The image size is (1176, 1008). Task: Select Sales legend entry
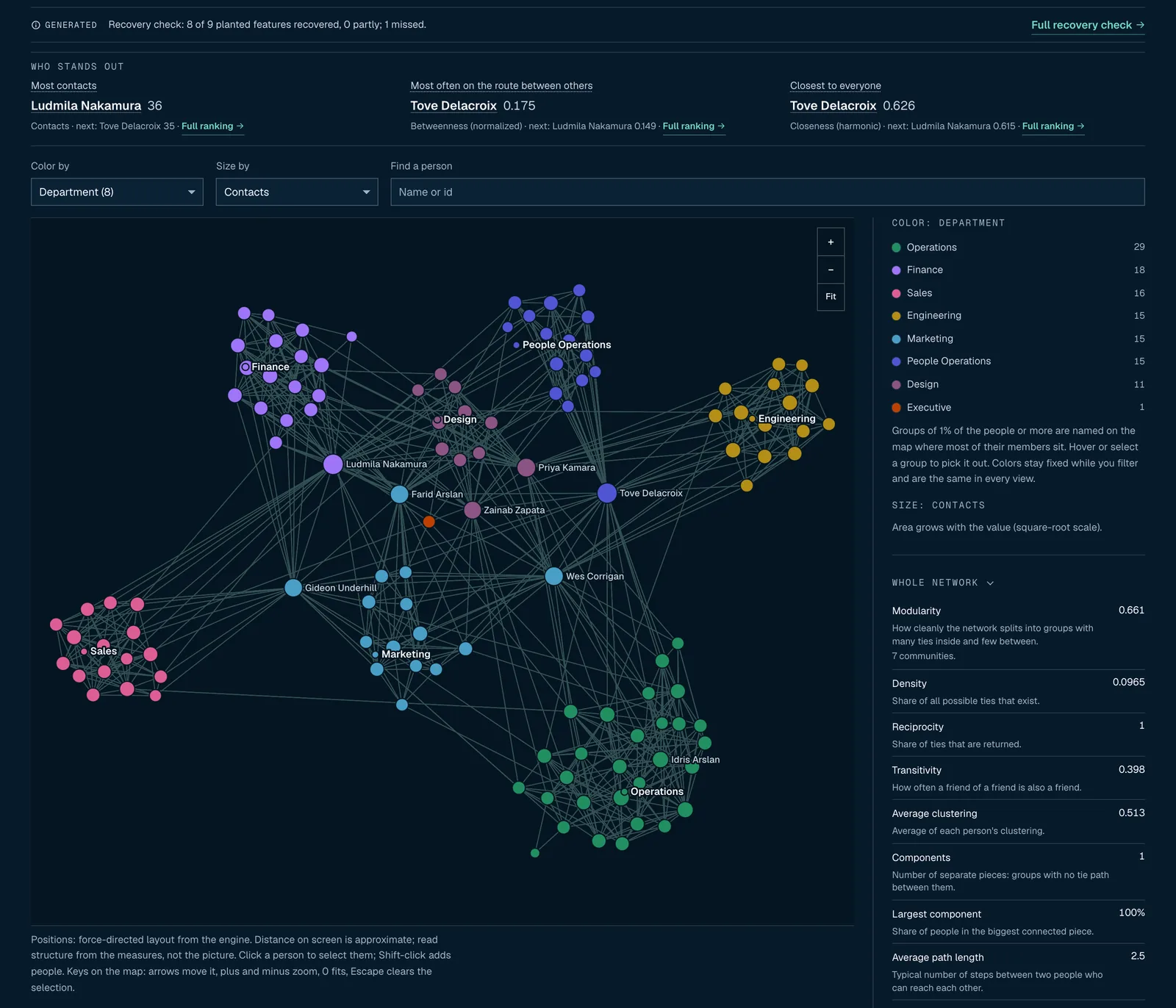(1018, 293)
